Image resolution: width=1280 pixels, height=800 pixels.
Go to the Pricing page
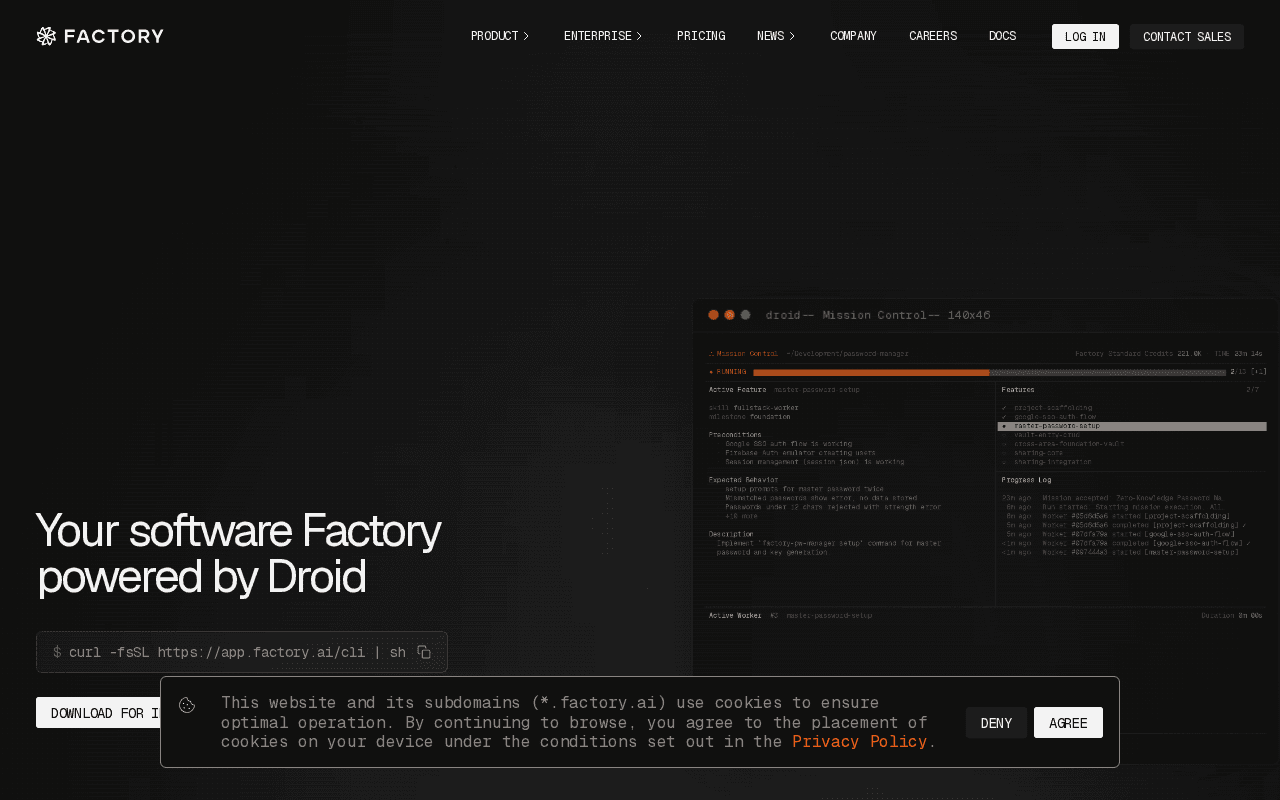[x=701, y=36]
